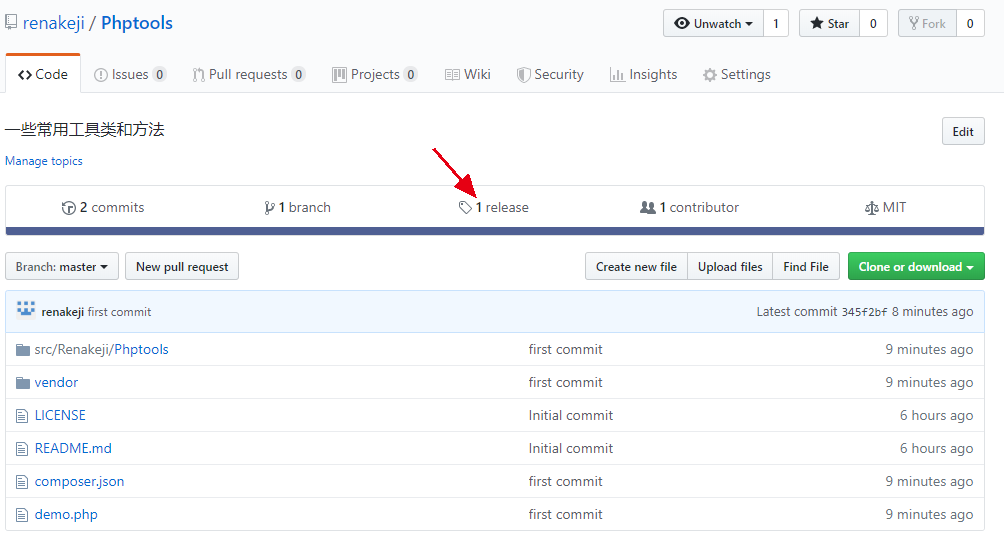1004x539 pixels.
Task: Open the Pull requests tab
Action: tap(248, 74)
